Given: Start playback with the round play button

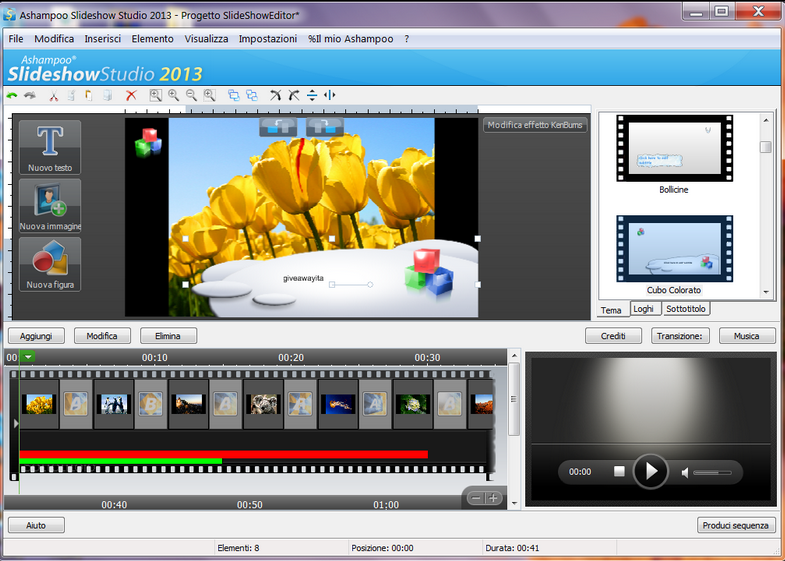Looking at the screenshot, I should tap(650, 471).
